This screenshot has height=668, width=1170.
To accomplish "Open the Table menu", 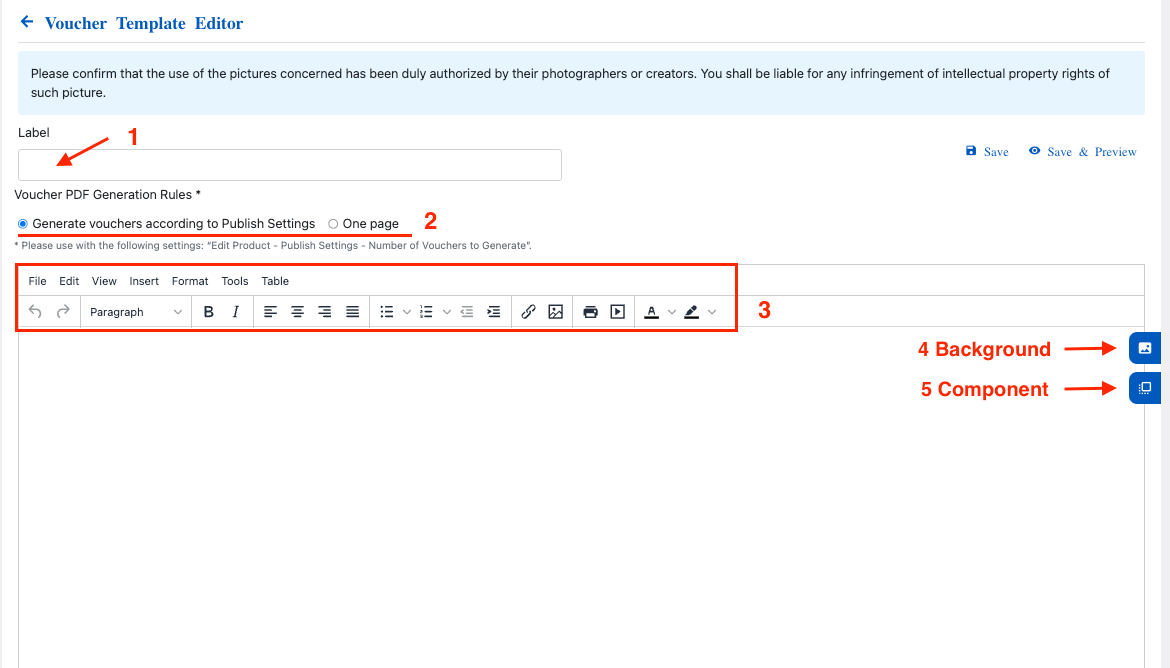I will (x=275, y=281).
